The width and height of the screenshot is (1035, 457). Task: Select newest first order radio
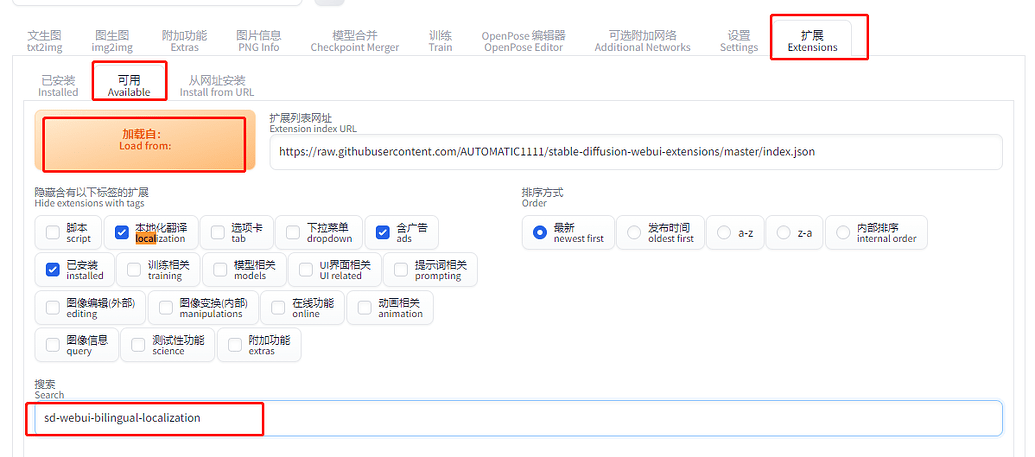point(541,232)
